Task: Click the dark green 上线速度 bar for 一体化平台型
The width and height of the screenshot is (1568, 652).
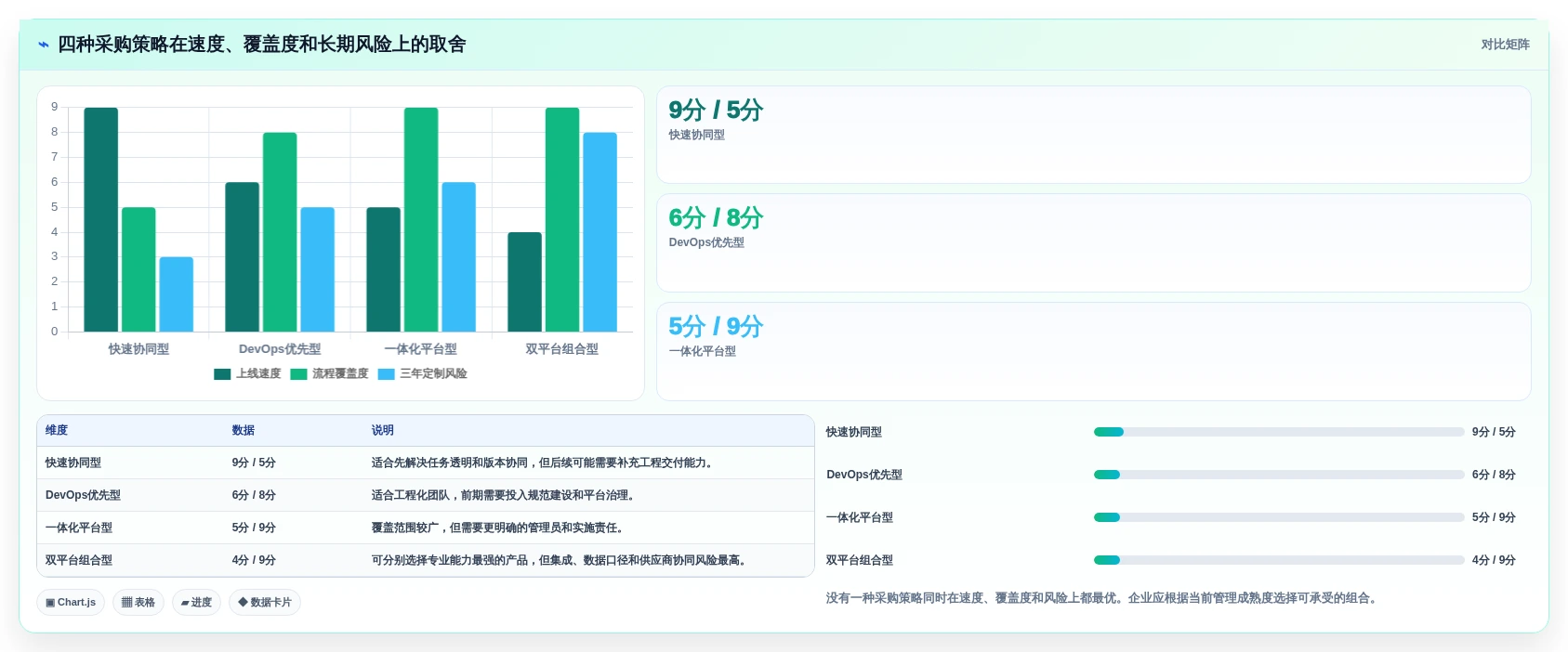Action: [x=384, y=269]
